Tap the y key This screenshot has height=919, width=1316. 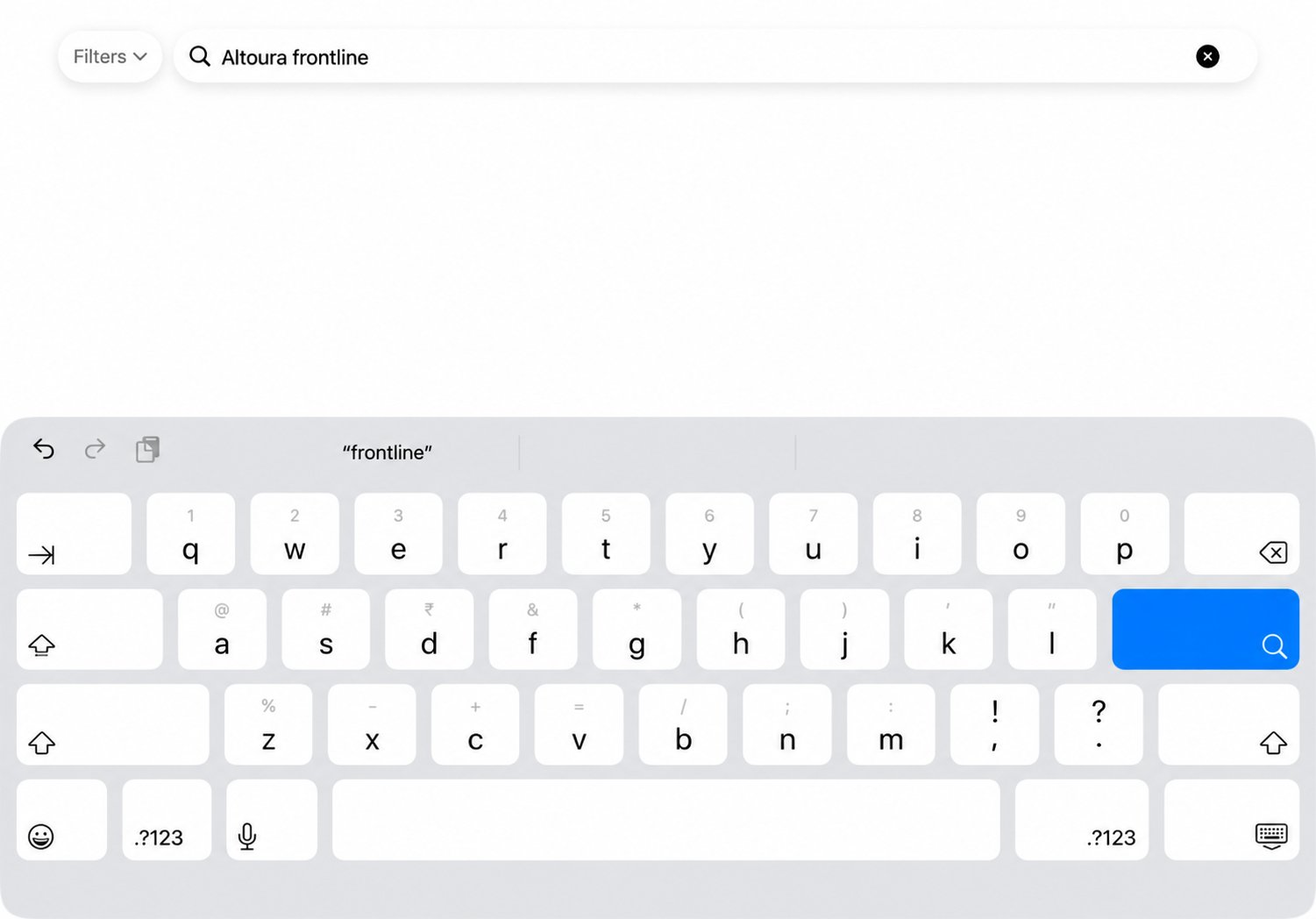point(709,534)
